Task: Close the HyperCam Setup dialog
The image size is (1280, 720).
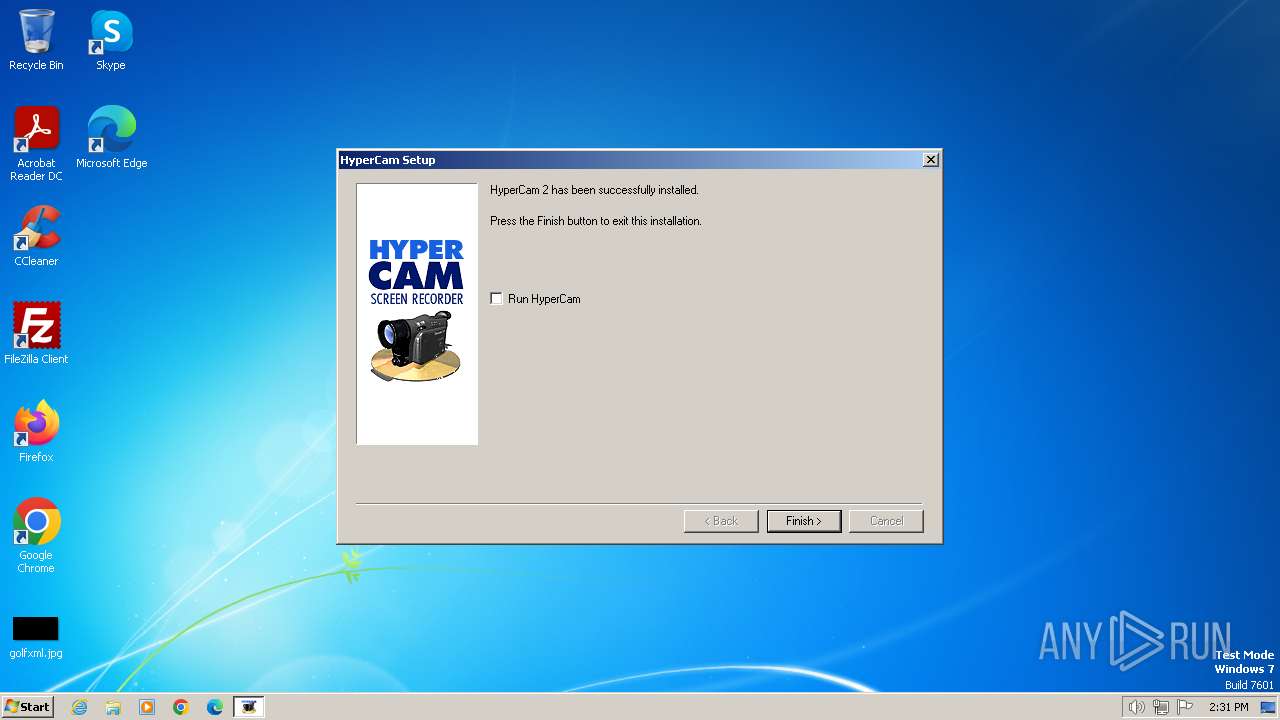Action: (930, 160)
